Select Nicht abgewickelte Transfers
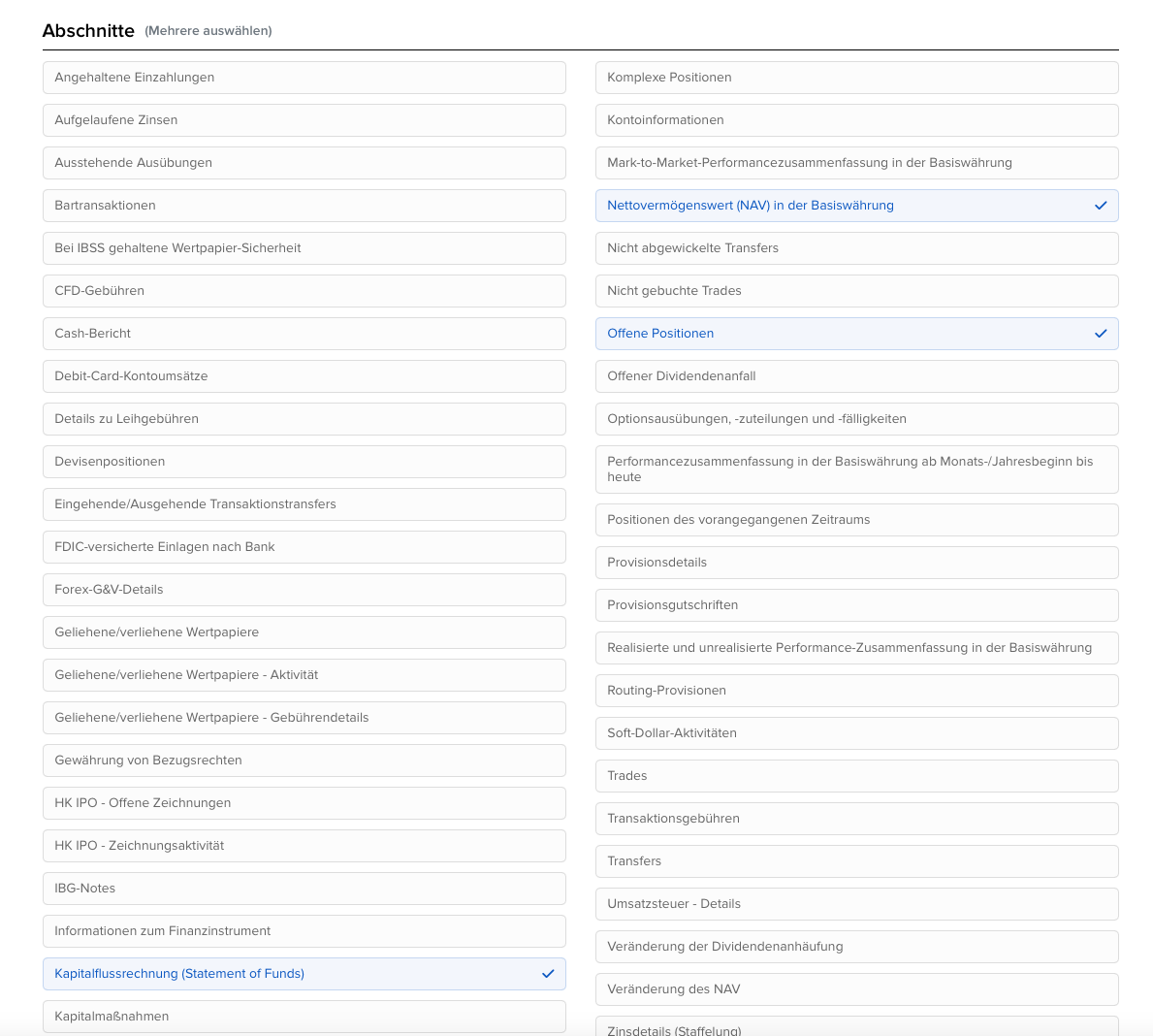The image size is (1153, 1036). pos(856,248)
